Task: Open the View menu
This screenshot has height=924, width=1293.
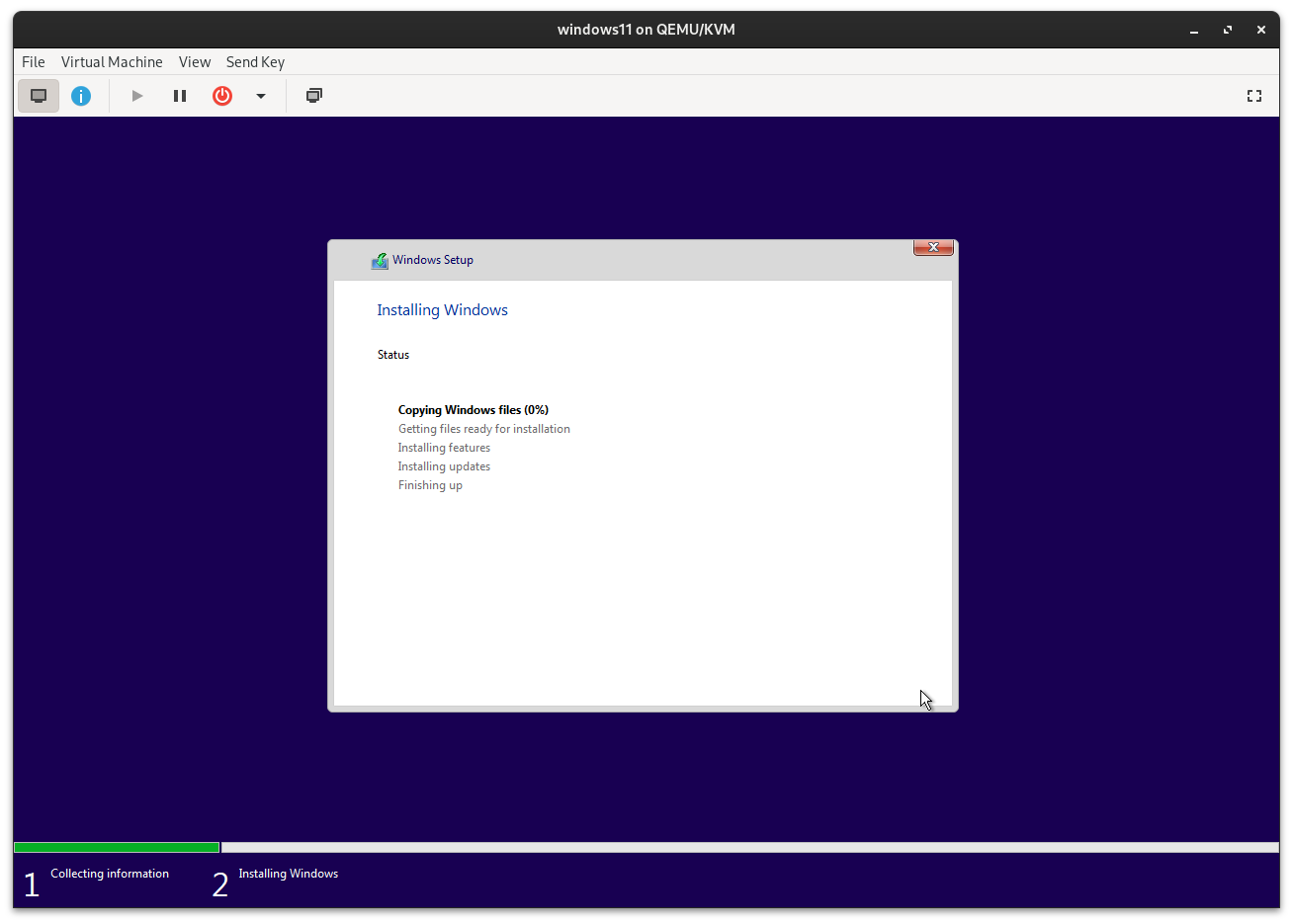Action: point(195,61)
